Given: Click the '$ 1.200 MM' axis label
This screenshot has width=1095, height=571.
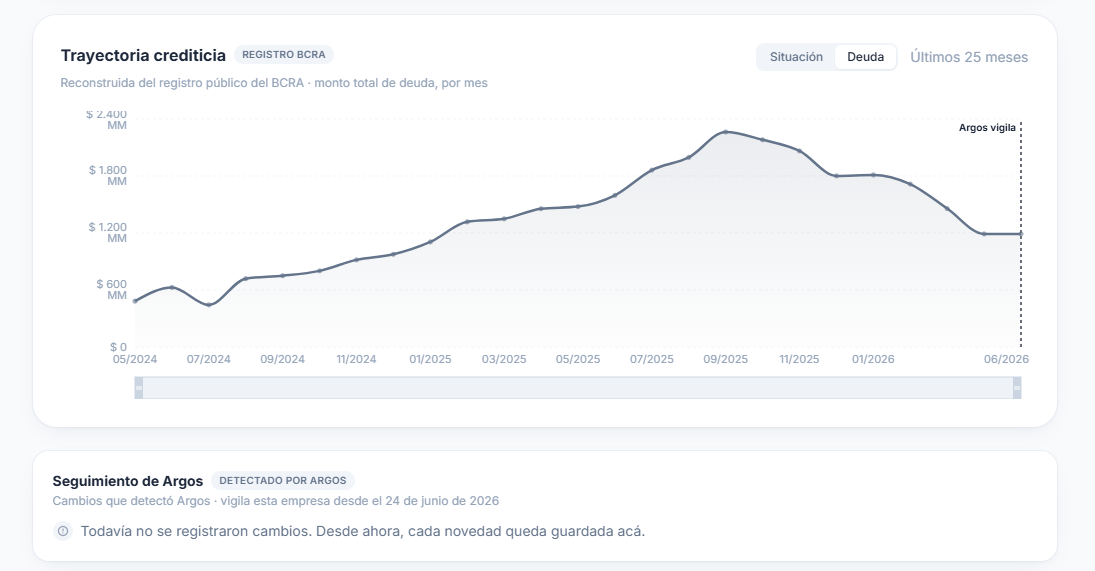Looking at the screenshot, I should (108, 232).
